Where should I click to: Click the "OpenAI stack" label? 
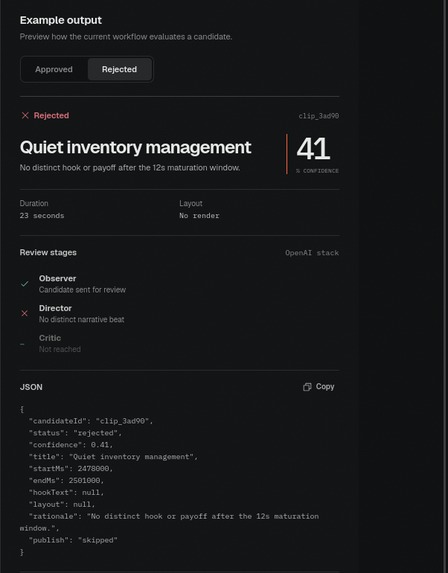(312, 253)
